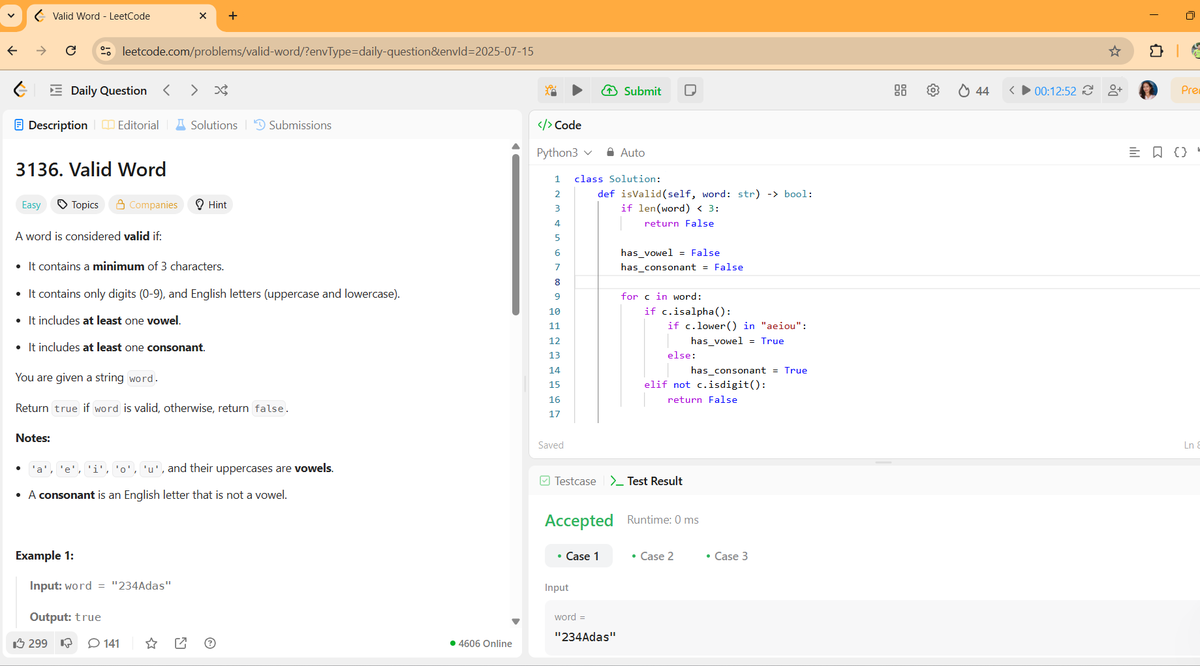This screenshot has width=1200, height=666.
Task: Go to the previous question arrow
Action: point(166,90)
